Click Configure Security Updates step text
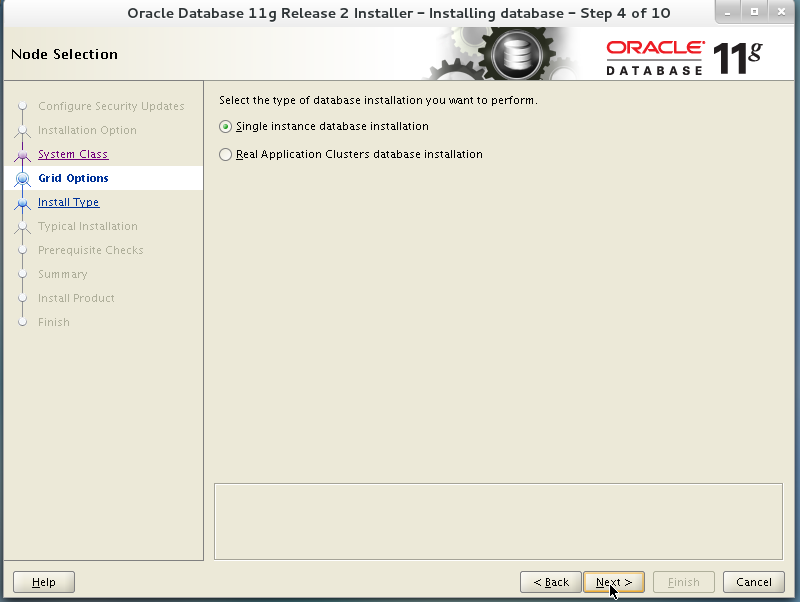Screen dimensions: 800x602 pos(111,106)
